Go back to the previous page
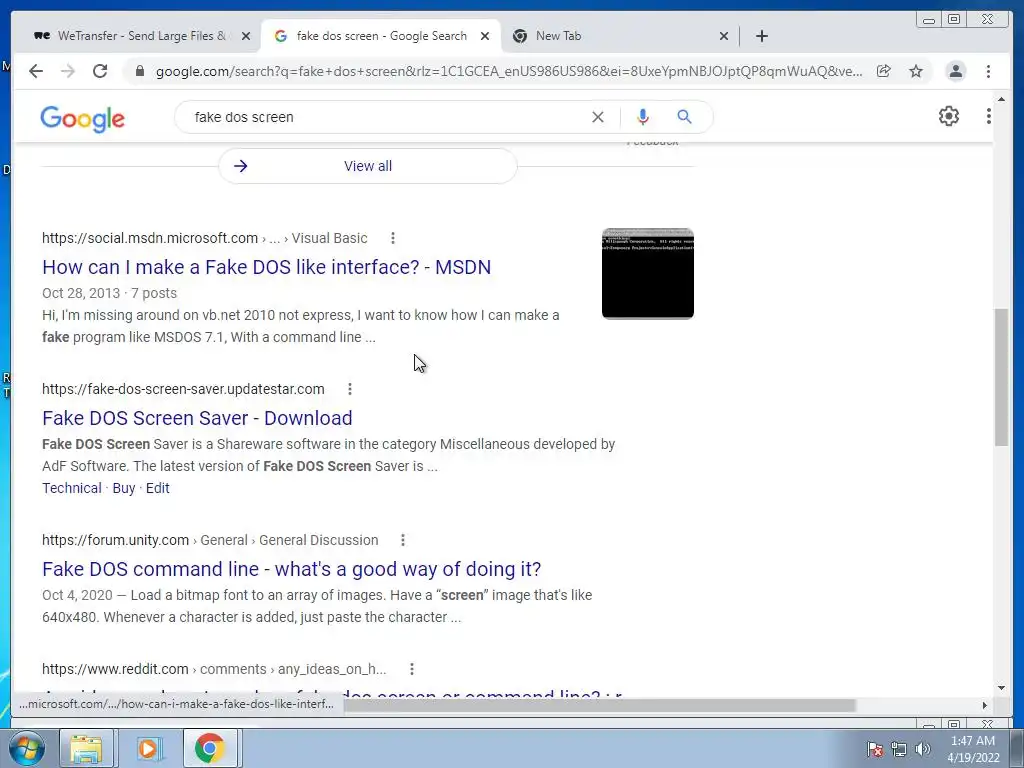This screenshot has width=1024, height=768. coord(36,71)
